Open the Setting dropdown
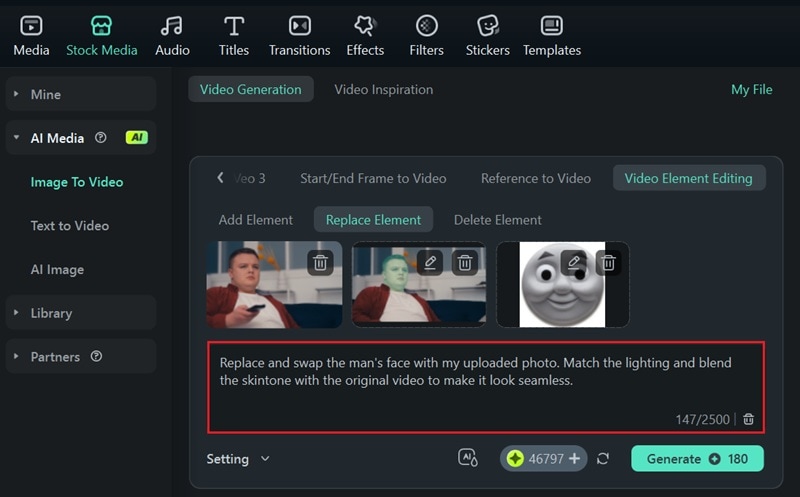This screenshot has height=497, width=800. pos(238,459)
